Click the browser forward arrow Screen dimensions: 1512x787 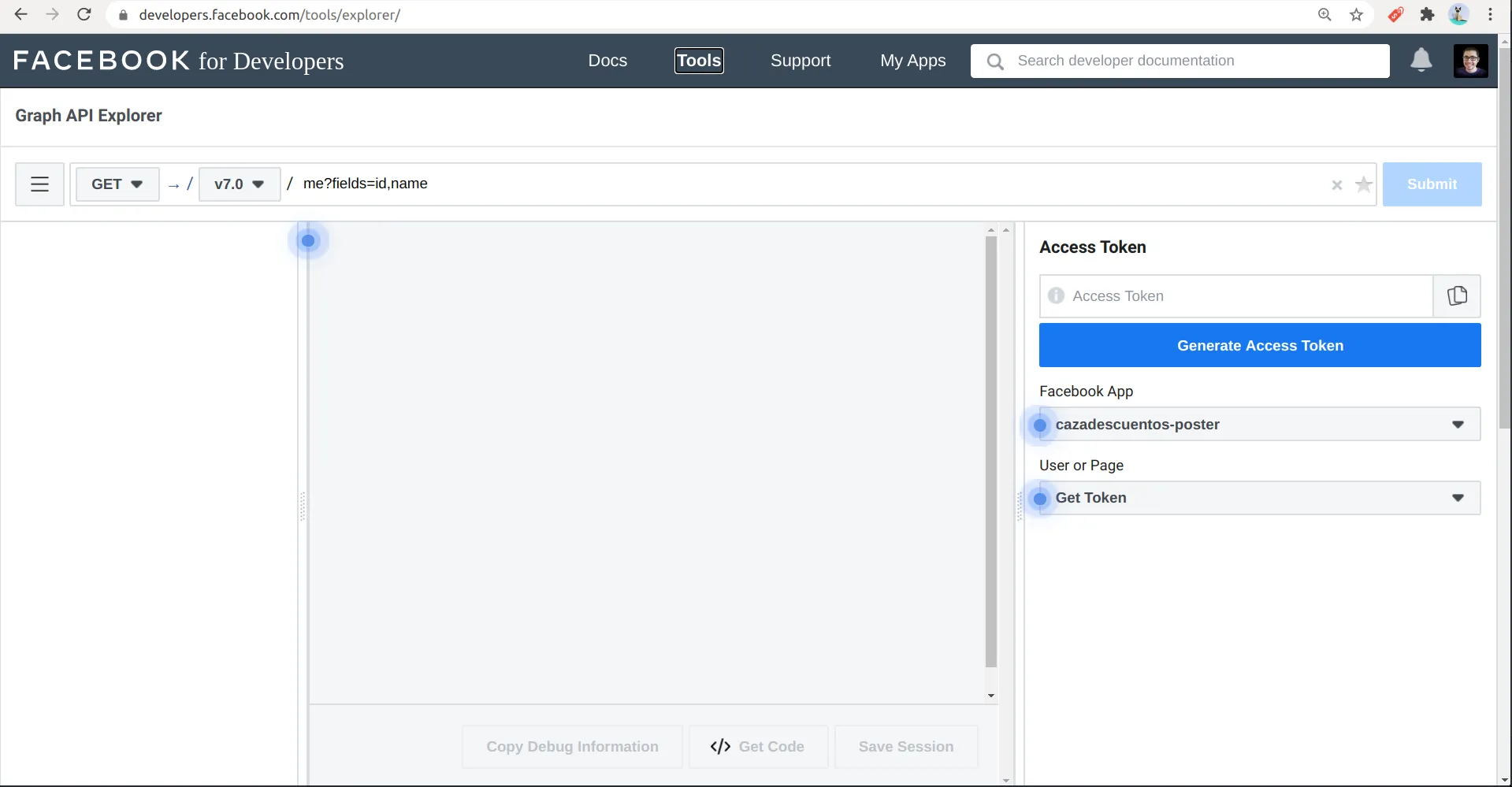pyautogui.click(x=52, y=14)
